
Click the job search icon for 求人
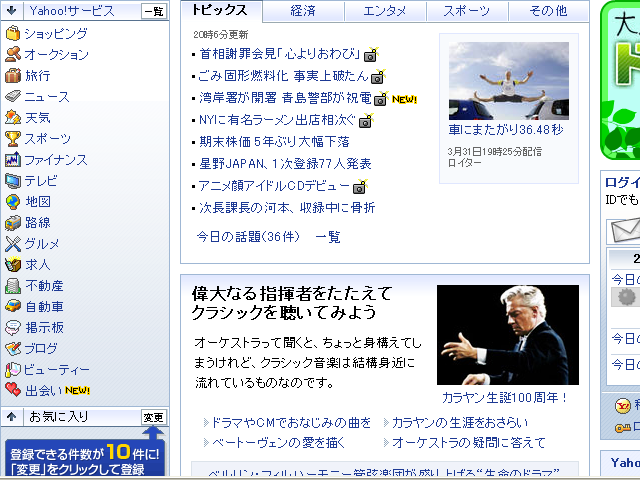[x=13, y=264]
